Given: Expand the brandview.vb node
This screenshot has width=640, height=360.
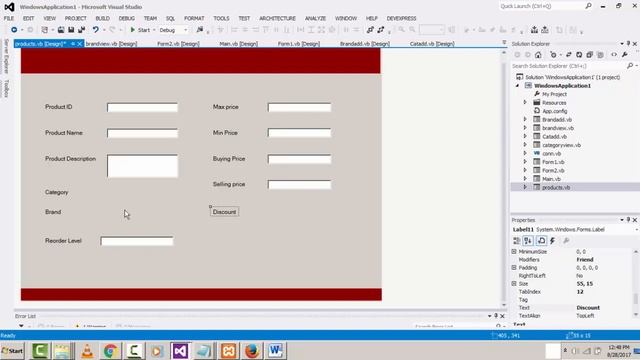Looking at the screenshot, I should pos(525,128).
